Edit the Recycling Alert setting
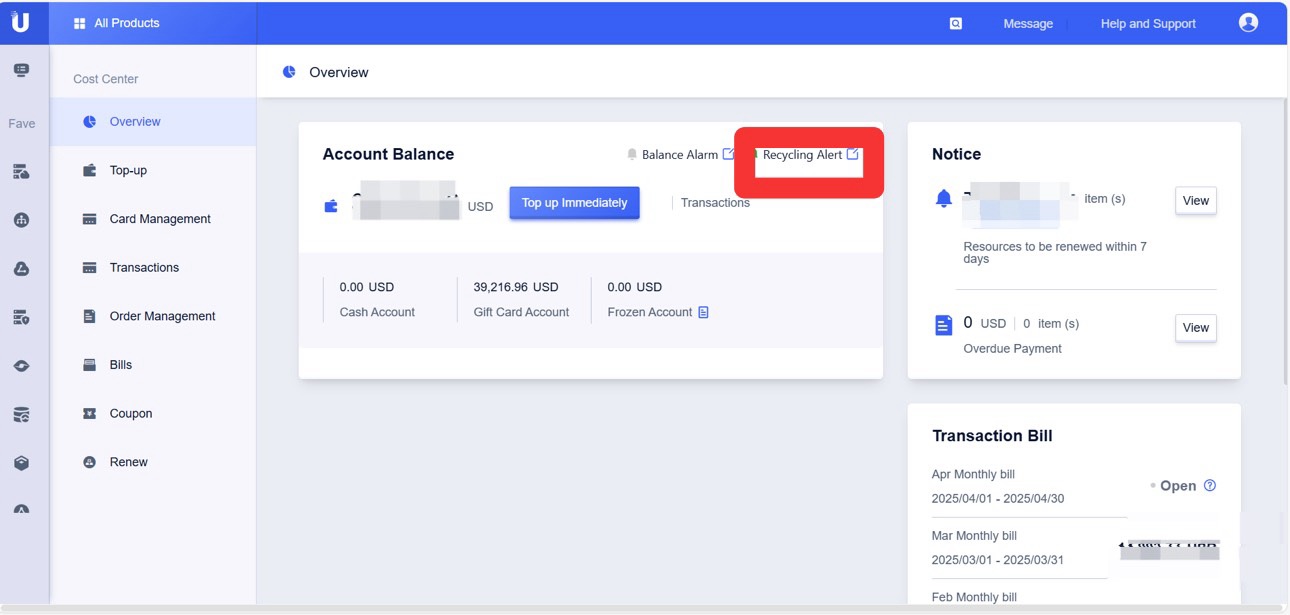This screenshot has width=1290, height=615. coord(852,154)
